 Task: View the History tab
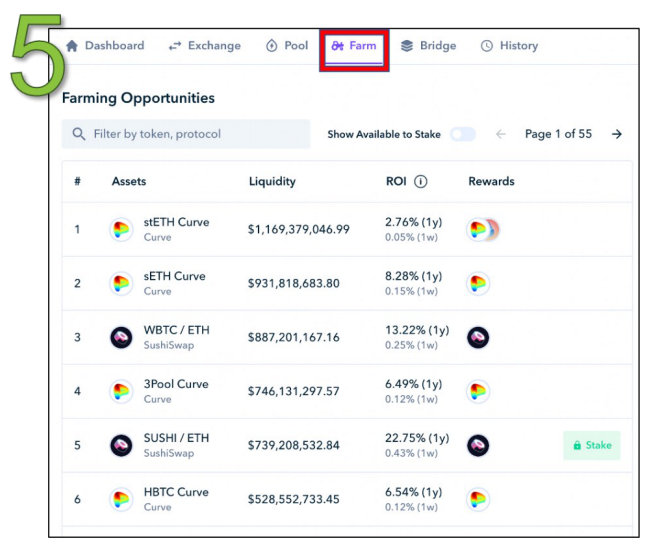pos(509,46)
